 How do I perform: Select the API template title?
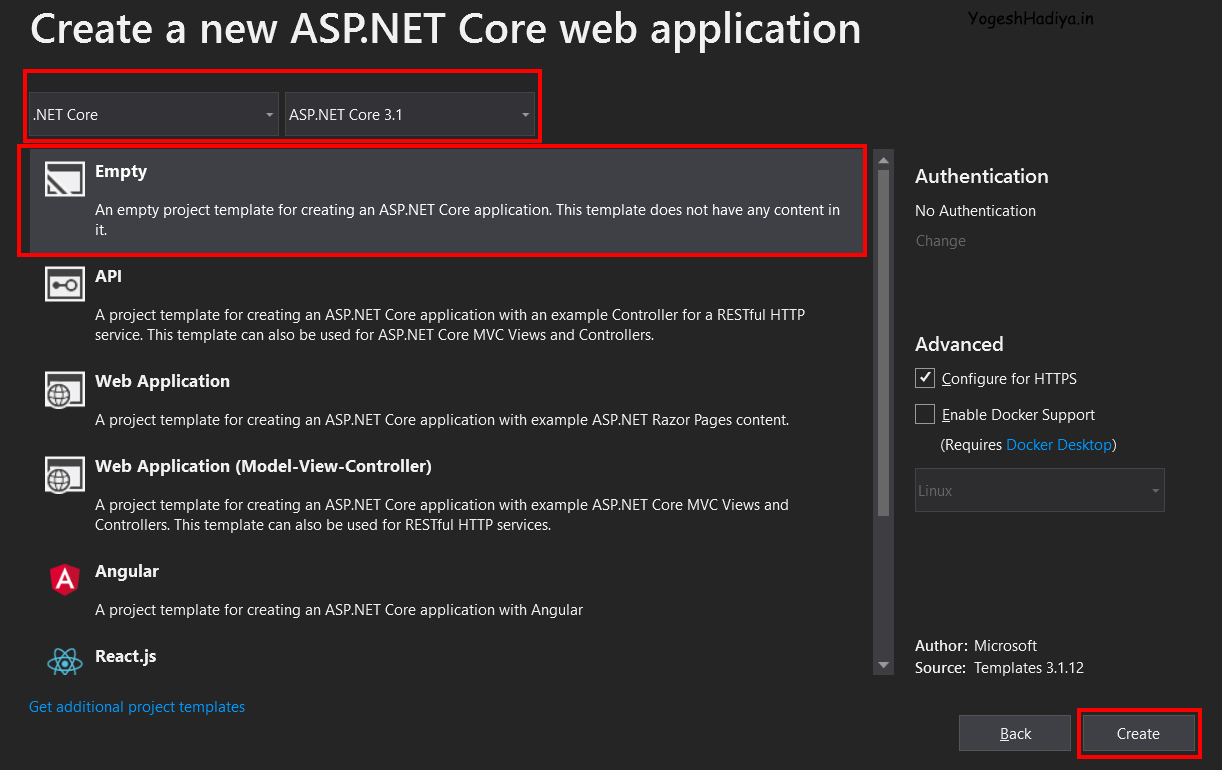coord(108,276)
